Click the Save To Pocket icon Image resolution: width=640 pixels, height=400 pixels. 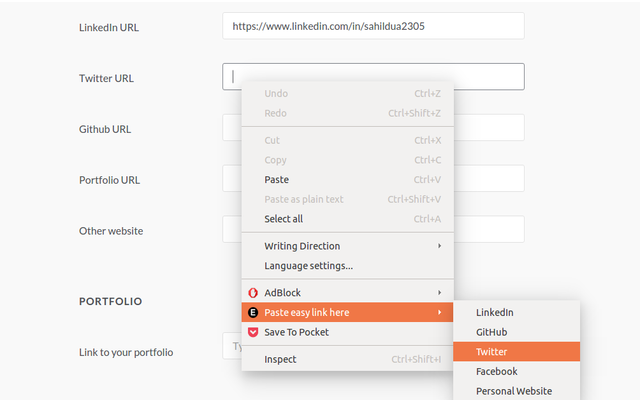point(253,332)
